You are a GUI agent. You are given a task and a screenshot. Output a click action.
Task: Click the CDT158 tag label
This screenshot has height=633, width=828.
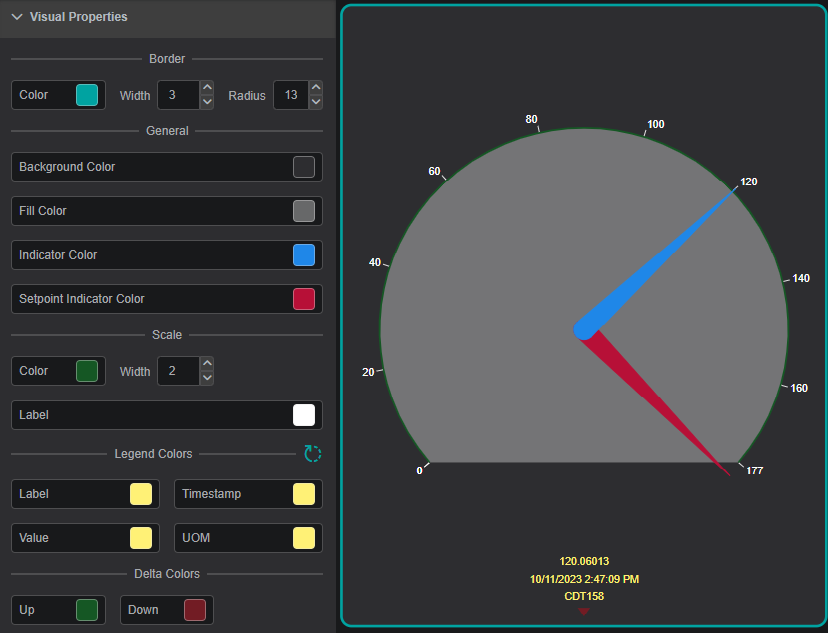pyautogui.click(x=584, y=597)
